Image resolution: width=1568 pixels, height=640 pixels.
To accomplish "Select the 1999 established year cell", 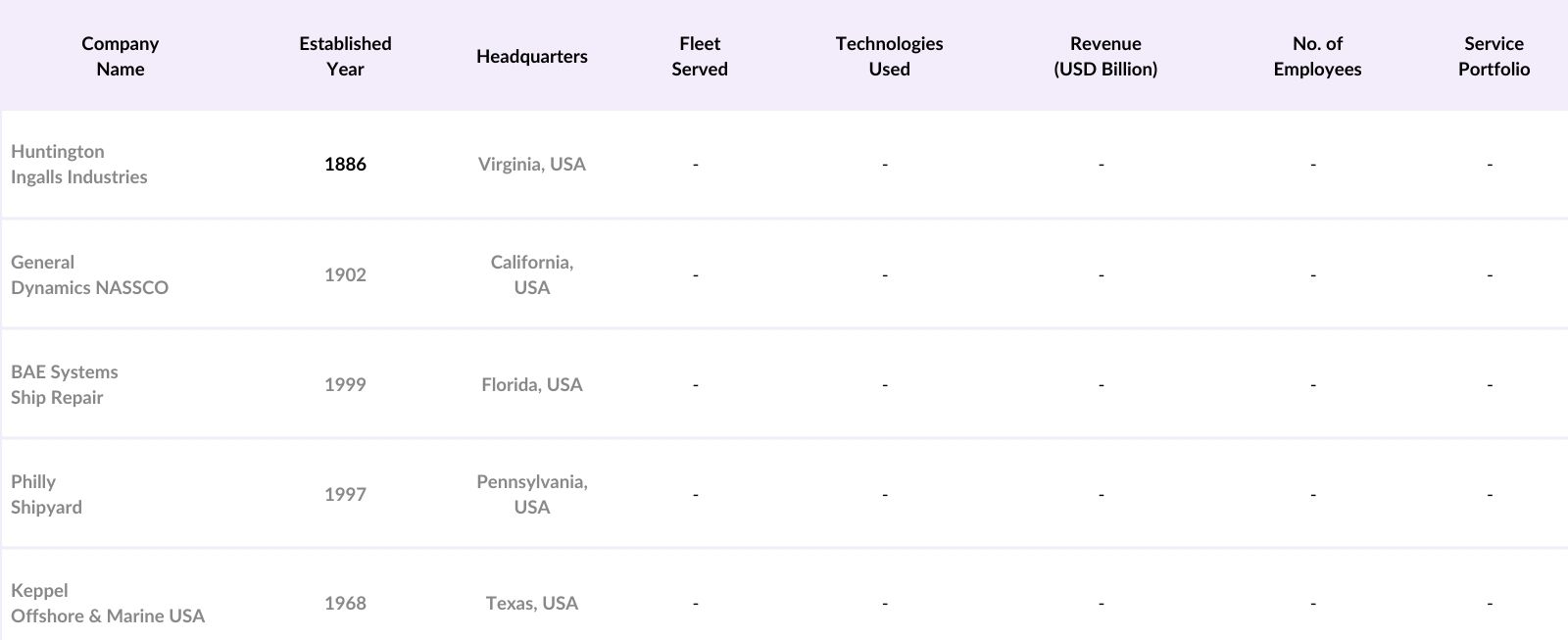I will coord(345,384).
